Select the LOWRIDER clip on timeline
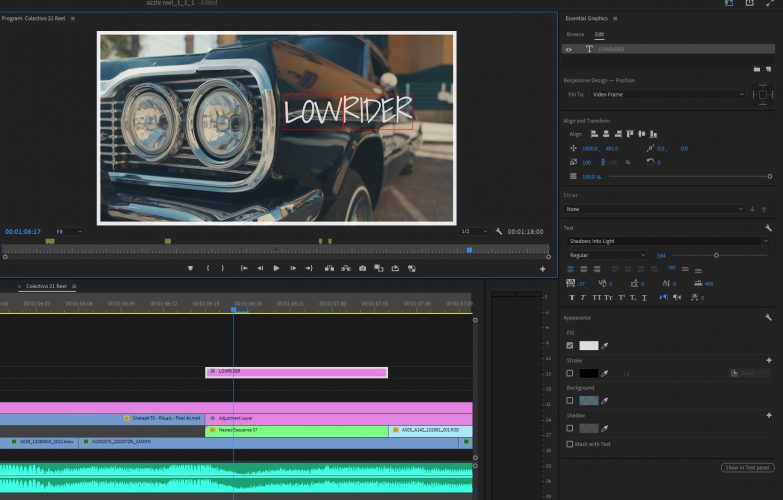The height and width of the screenshot is (500, 783). pyautogui.click(x=297, y=372)
